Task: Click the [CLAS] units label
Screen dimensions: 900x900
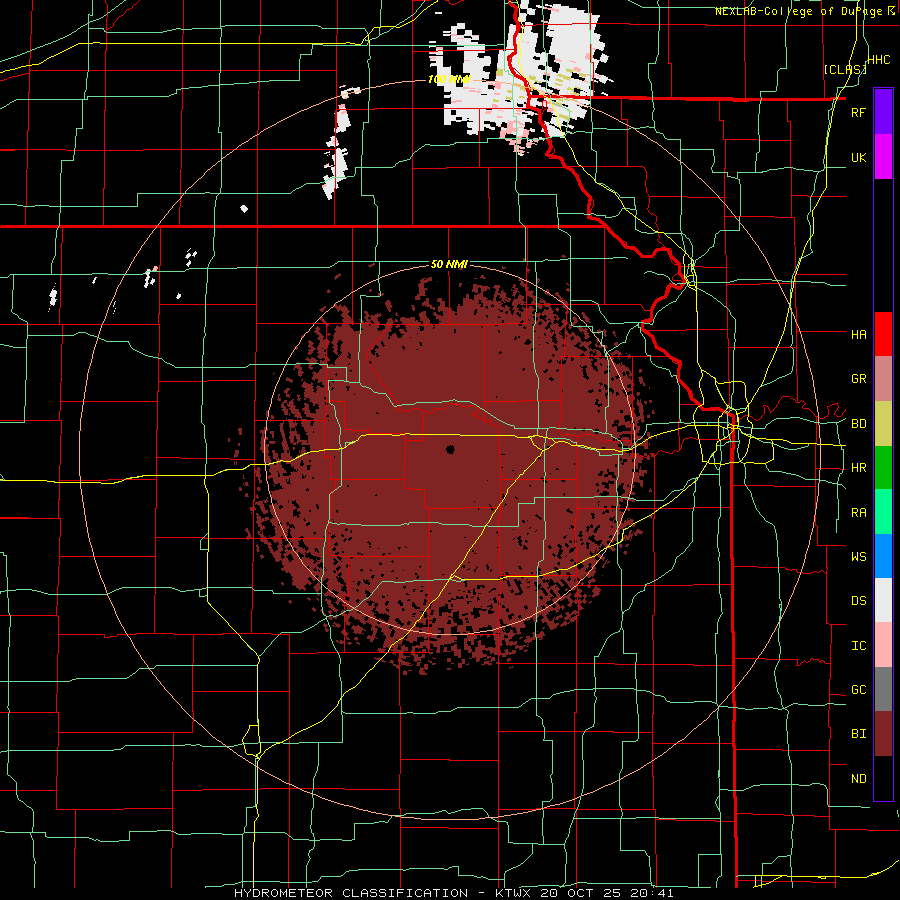Action: click(x=844, y=69)
